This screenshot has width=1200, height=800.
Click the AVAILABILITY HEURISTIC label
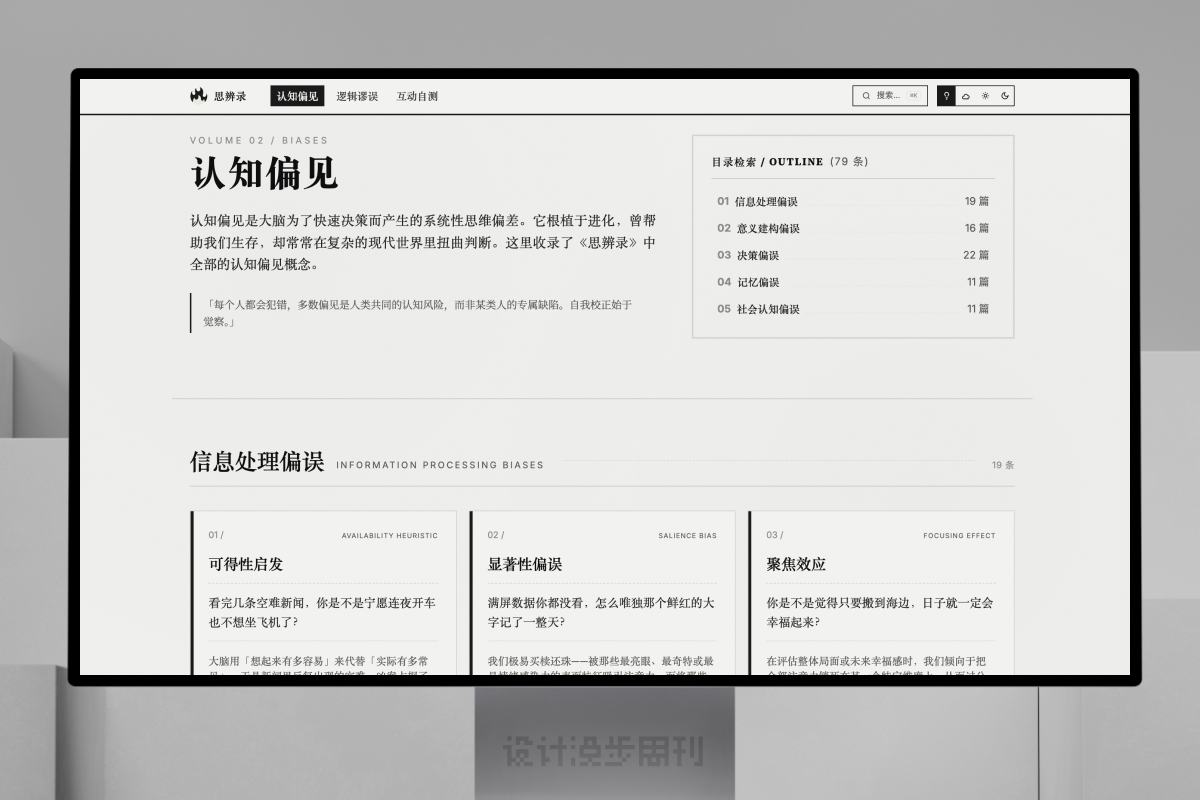pyautogui.click(x=389, y=536)
